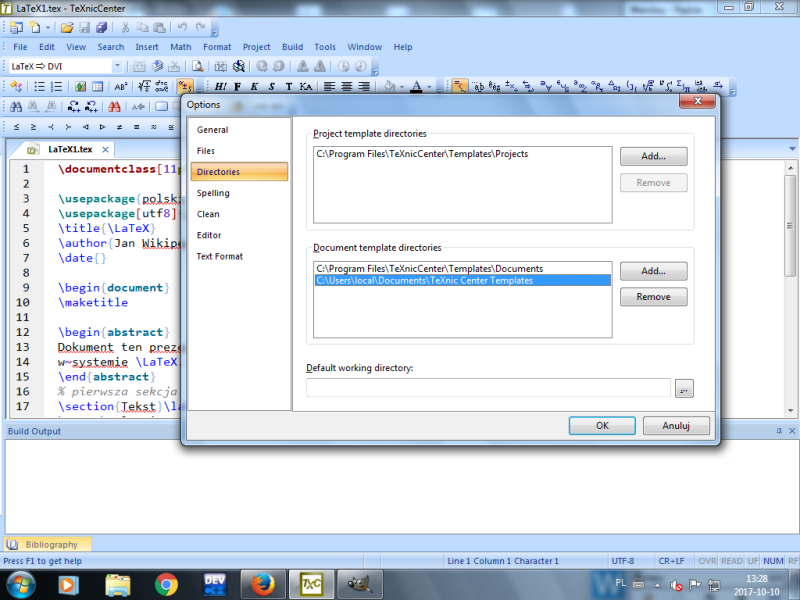Open the document tab list dropdown arrow
The height and width of the screenshot is (600, 800).
[792, 149]
